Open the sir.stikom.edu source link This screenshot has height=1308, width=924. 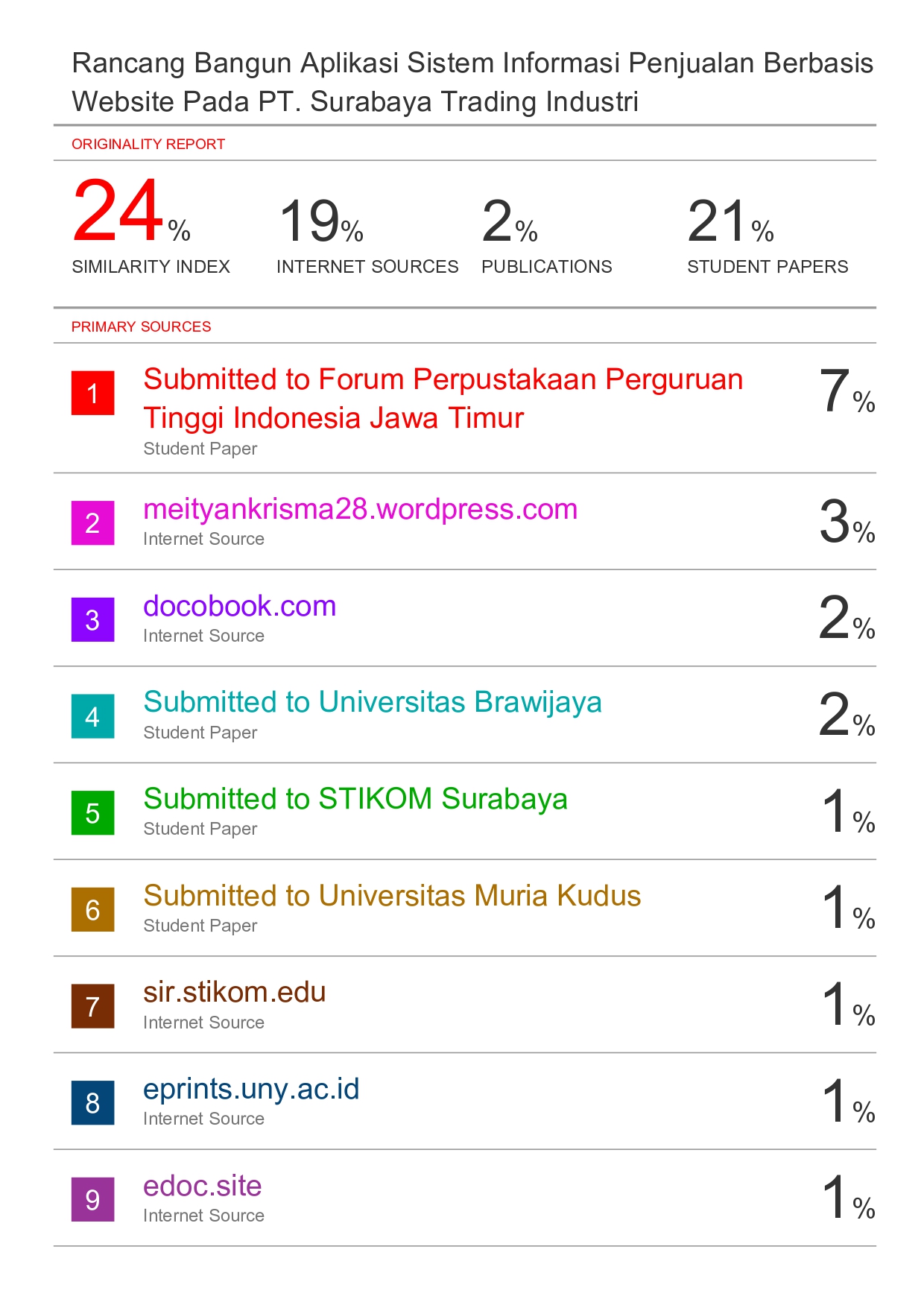click(x=234, y=993)
